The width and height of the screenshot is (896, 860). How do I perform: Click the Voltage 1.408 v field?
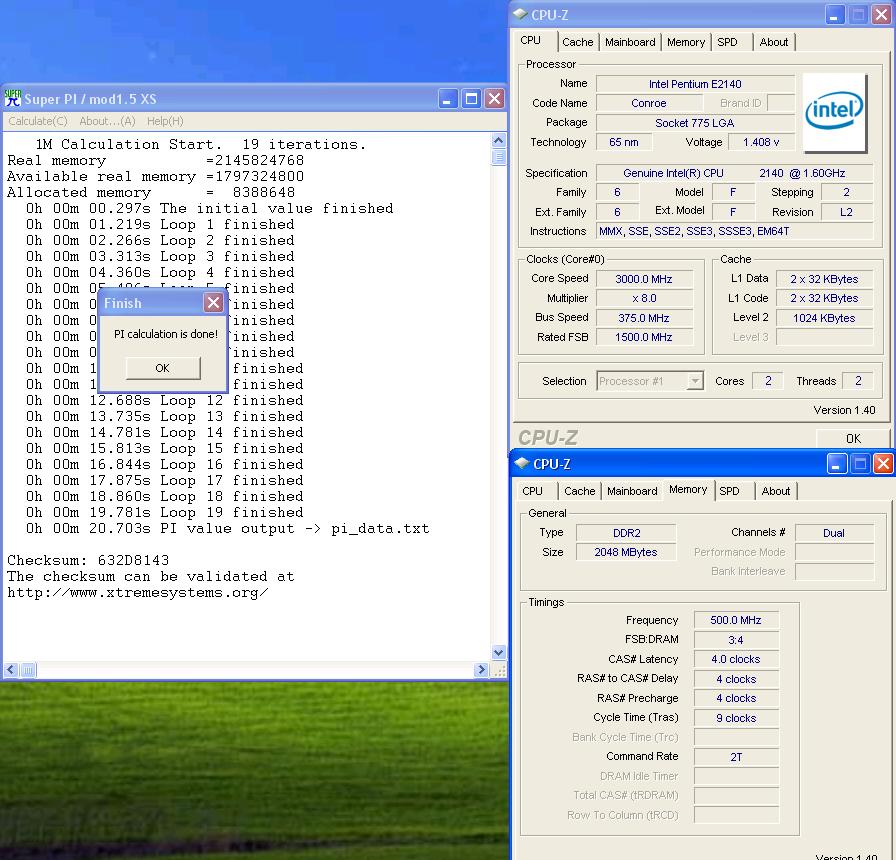pos(761,142)
